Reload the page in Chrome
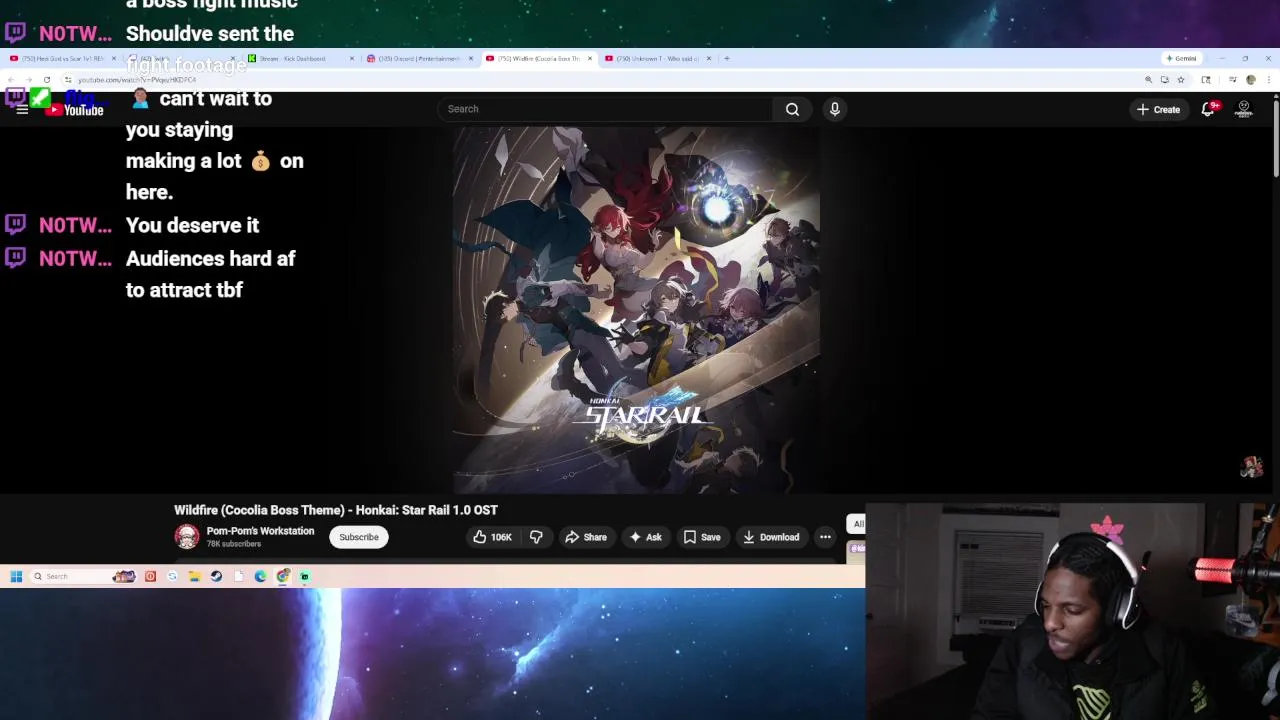The image size is (1280, 720). pos(46,79)
